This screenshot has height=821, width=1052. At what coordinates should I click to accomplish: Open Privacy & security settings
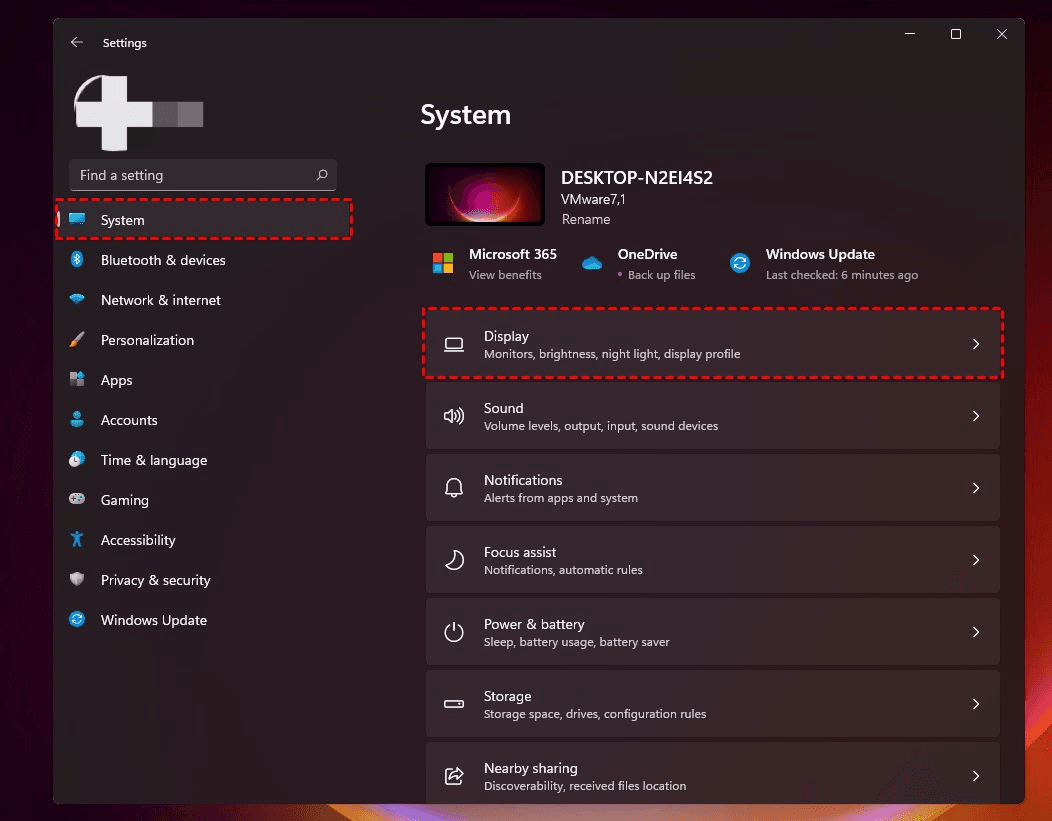(x=156, y=580)
